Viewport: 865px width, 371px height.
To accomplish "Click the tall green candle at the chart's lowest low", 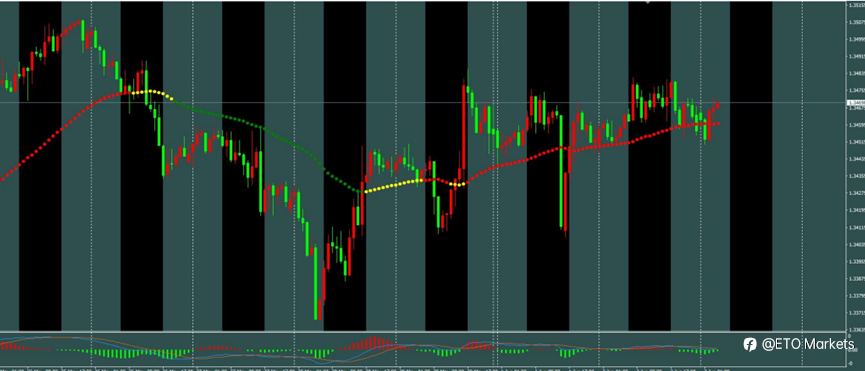I will 317,284.
